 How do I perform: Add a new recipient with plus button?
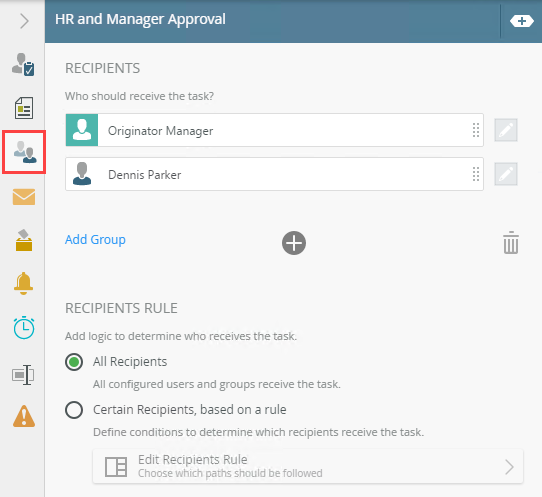tap(294, 243)
